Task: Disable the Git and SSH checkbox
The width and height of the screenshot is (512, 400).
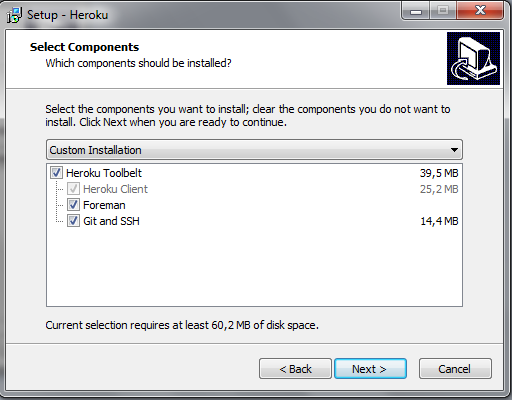Action: click(73, 221)
